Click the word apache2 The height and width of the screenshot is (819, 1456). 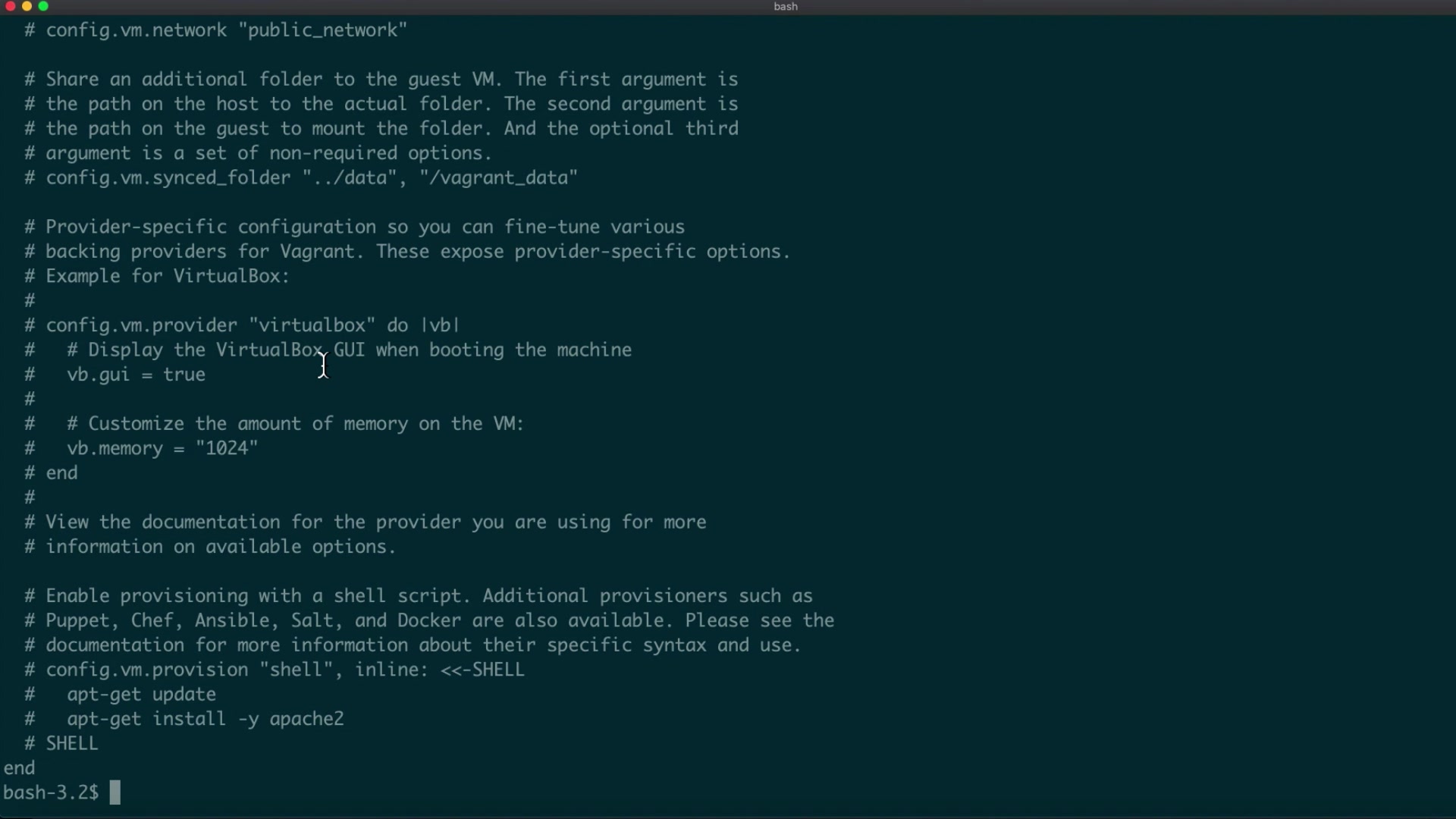(306, 719)
